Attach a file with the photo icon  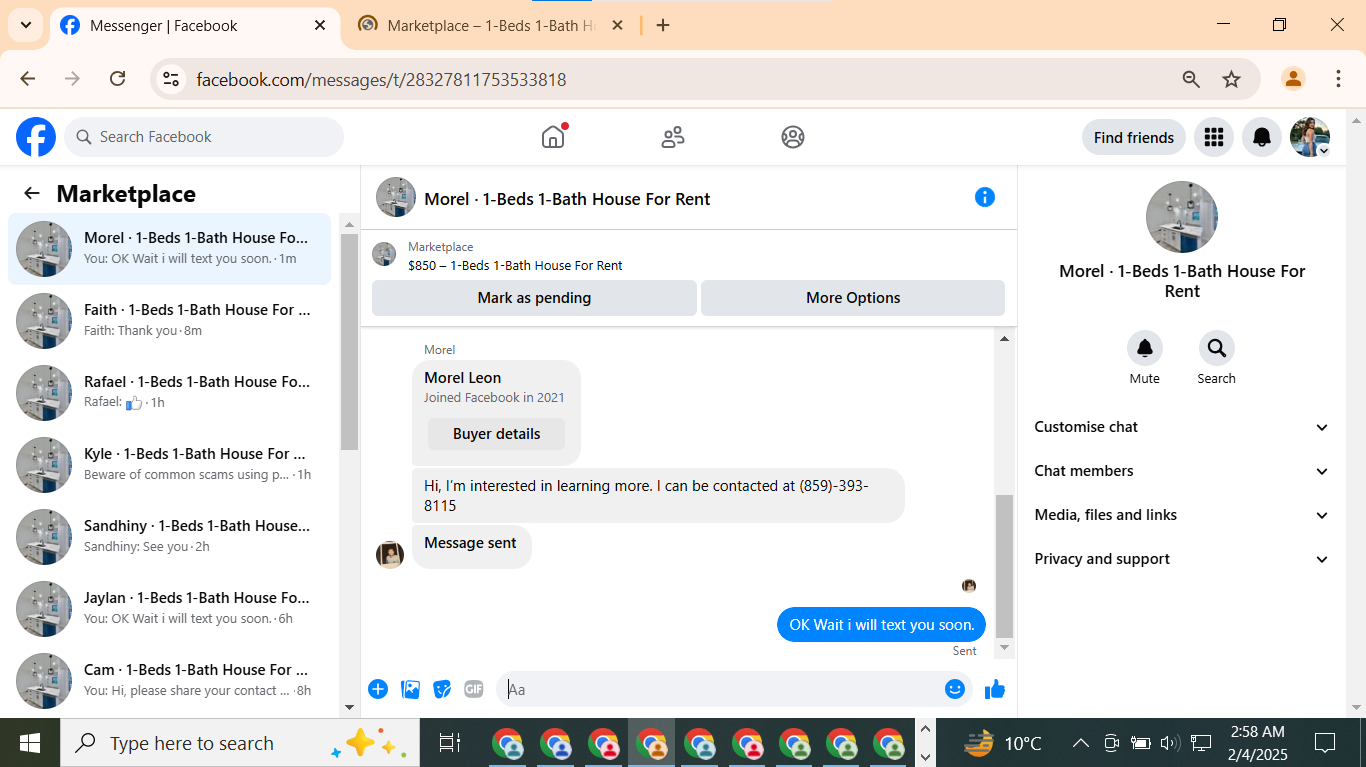click(410, 689)
